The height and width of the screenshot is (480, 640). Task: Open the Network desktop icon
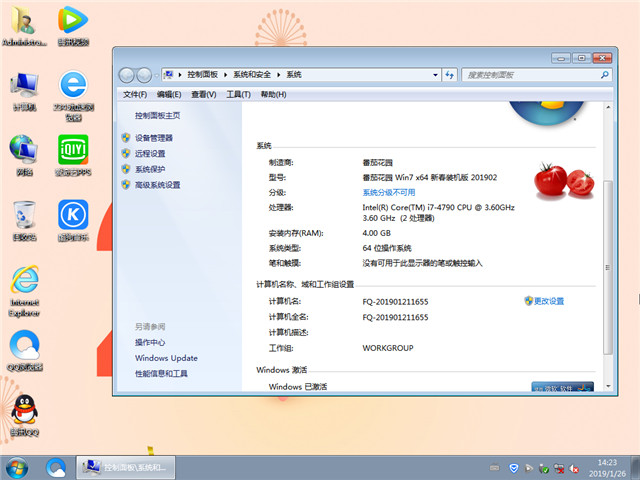pos(24,156)
